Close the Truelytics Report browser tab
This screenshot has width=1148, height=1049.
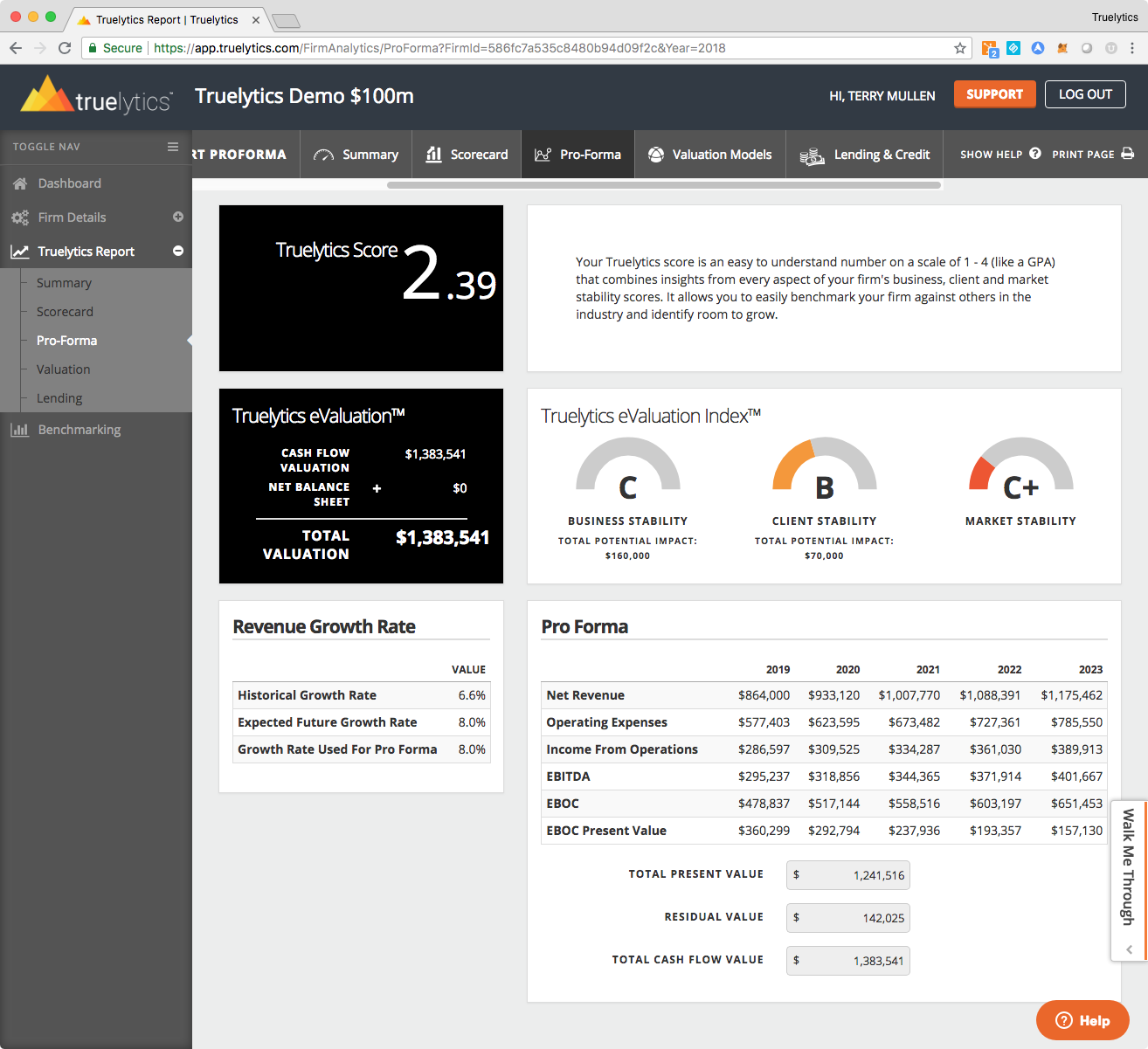(256, 19)
